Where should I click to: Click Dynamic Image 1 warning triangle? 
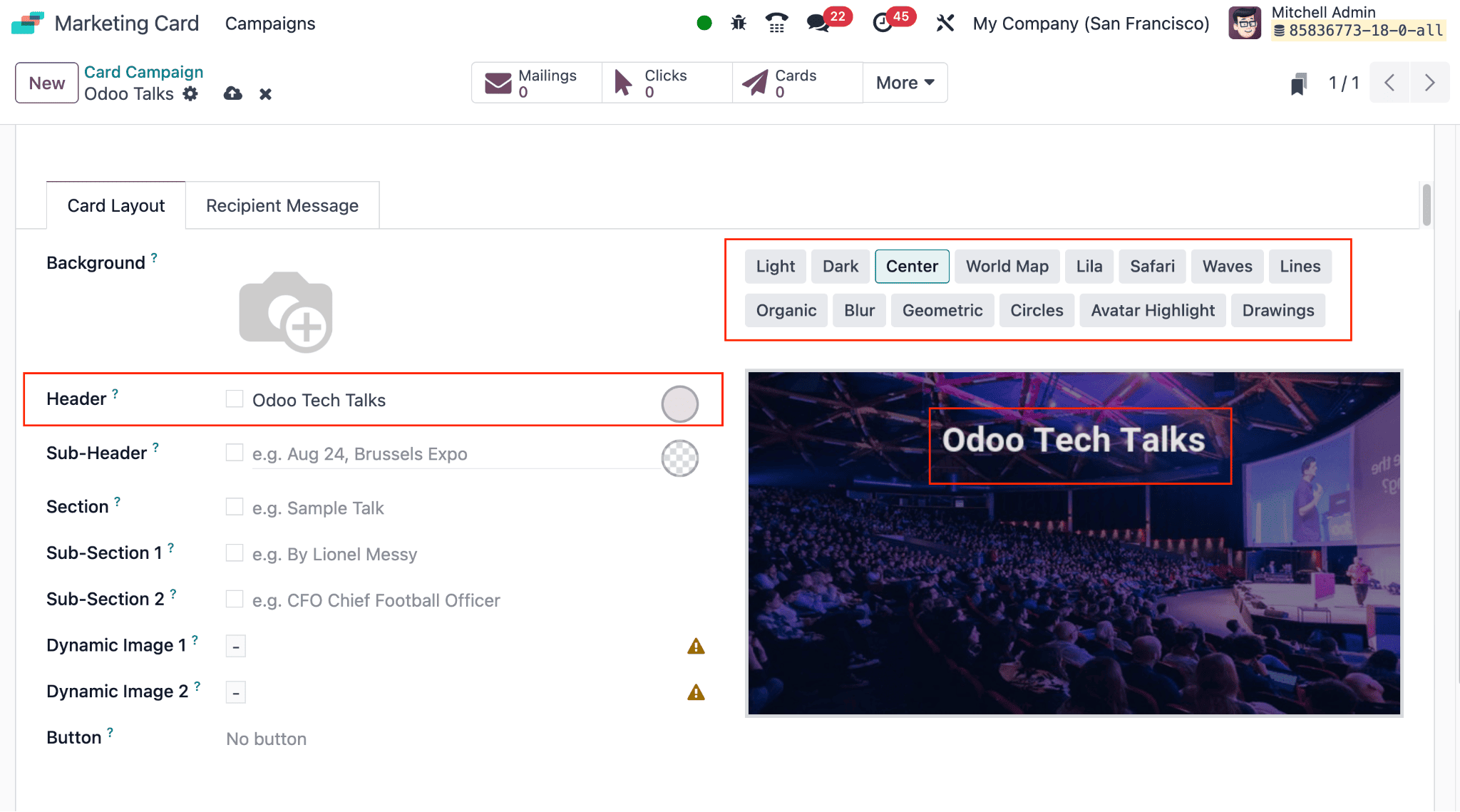[x=696, y=647]
